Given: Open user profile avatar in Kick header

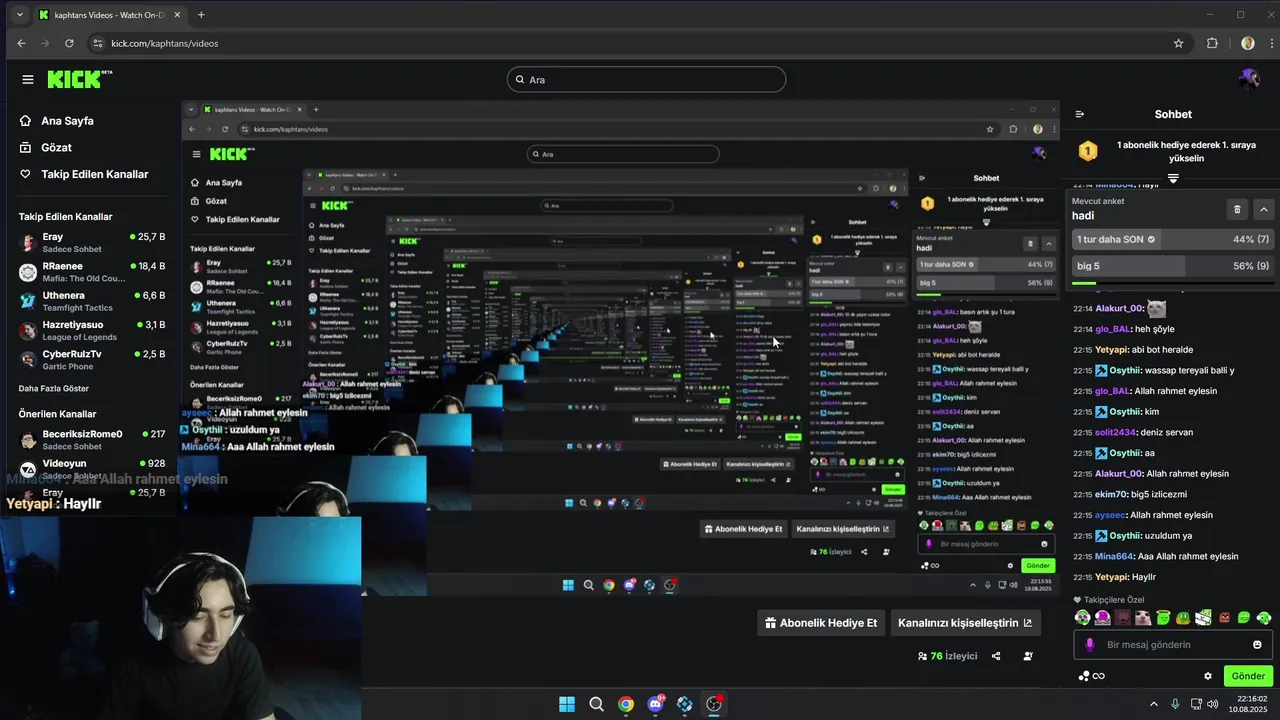Looking at the screenshot, I should 1248,79.
